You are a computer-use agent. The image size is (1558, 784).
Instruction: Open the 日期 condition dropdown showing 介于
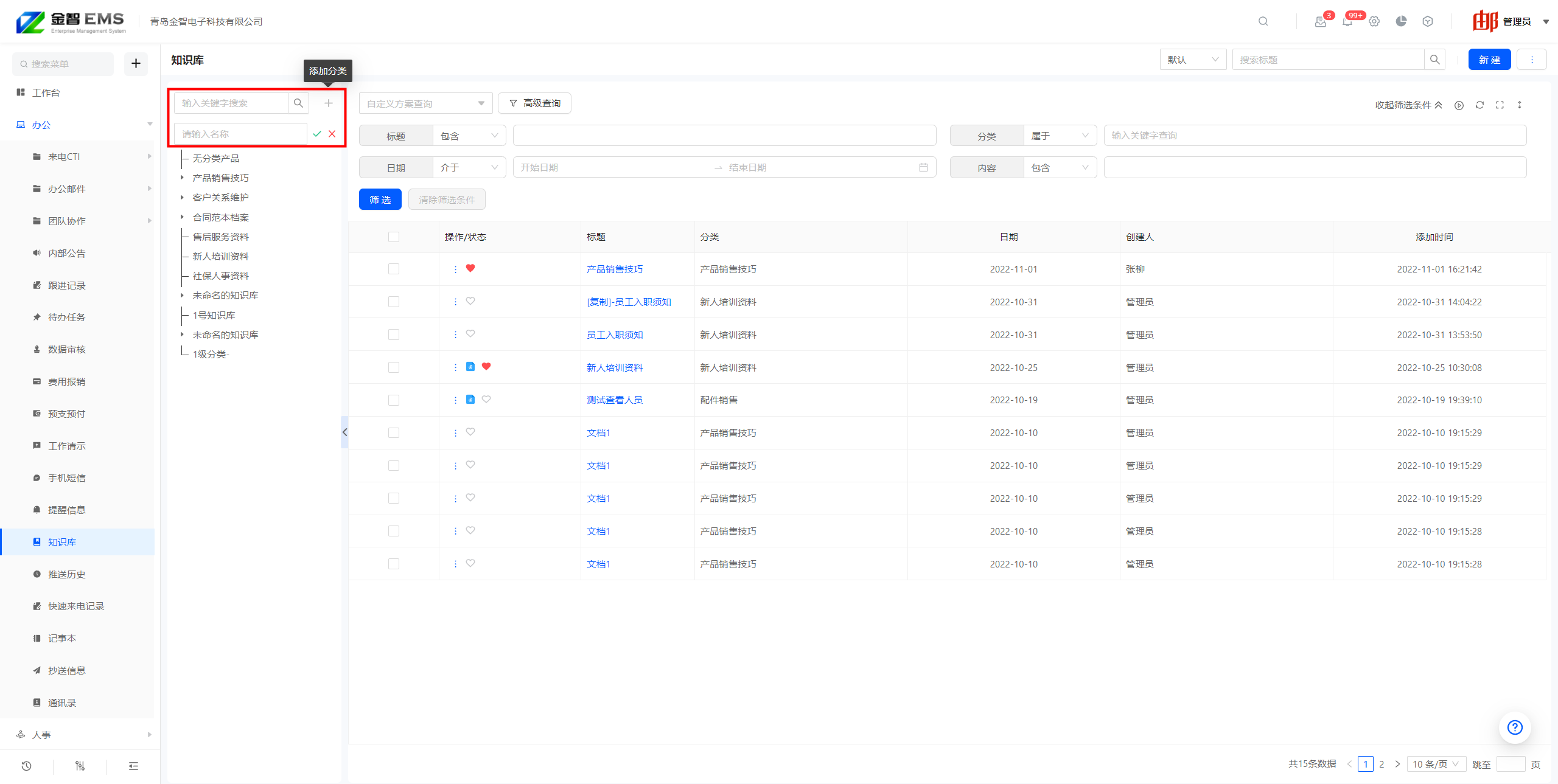(x=469, y=167)
